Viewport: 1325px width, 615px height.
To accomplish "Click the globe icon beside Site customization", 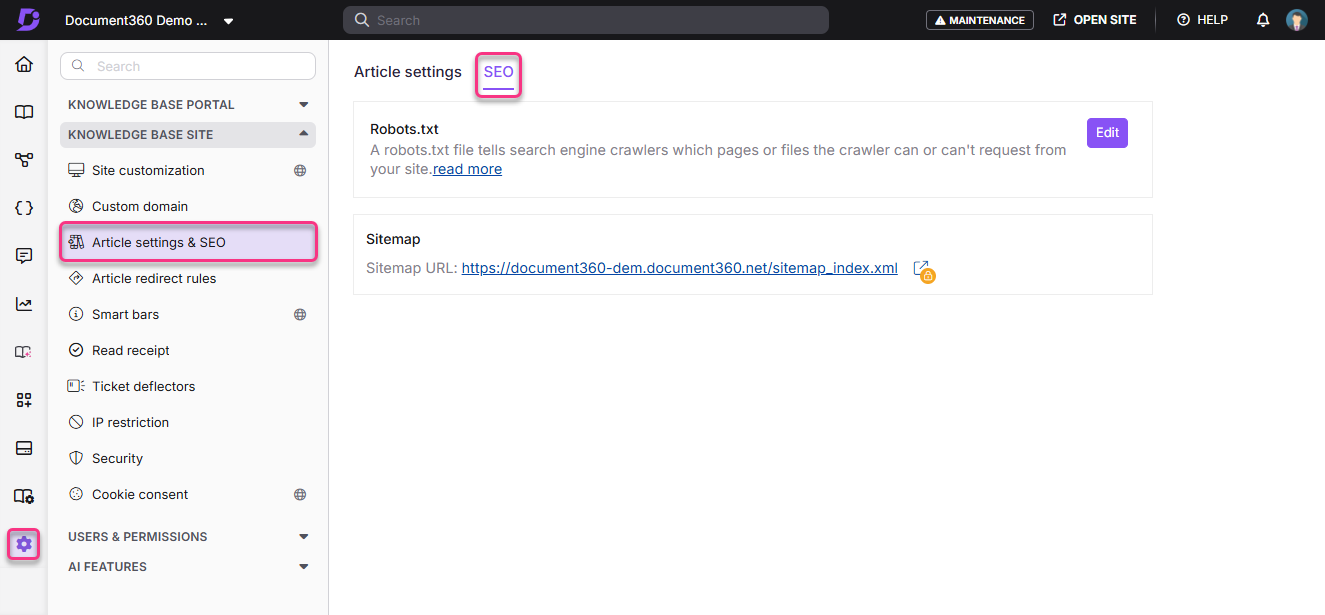I will (299, 170).
